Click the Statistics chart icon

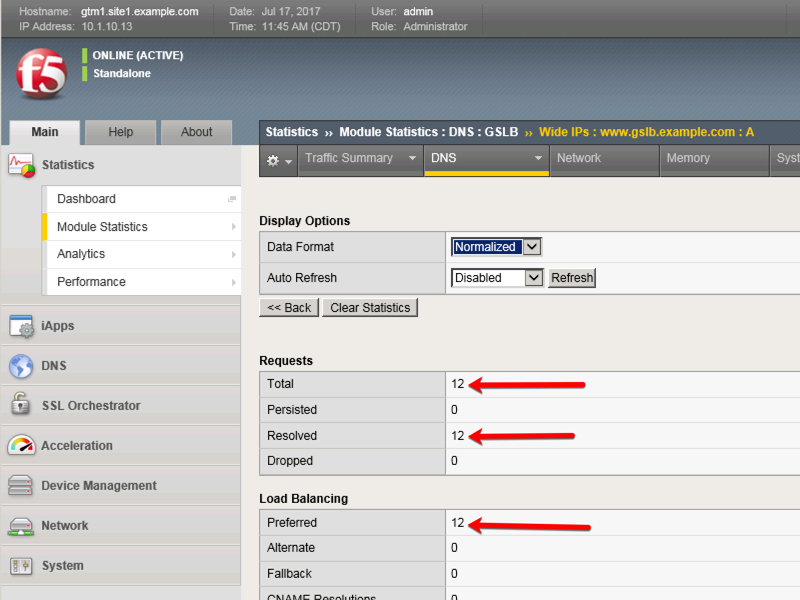[21, 165]
